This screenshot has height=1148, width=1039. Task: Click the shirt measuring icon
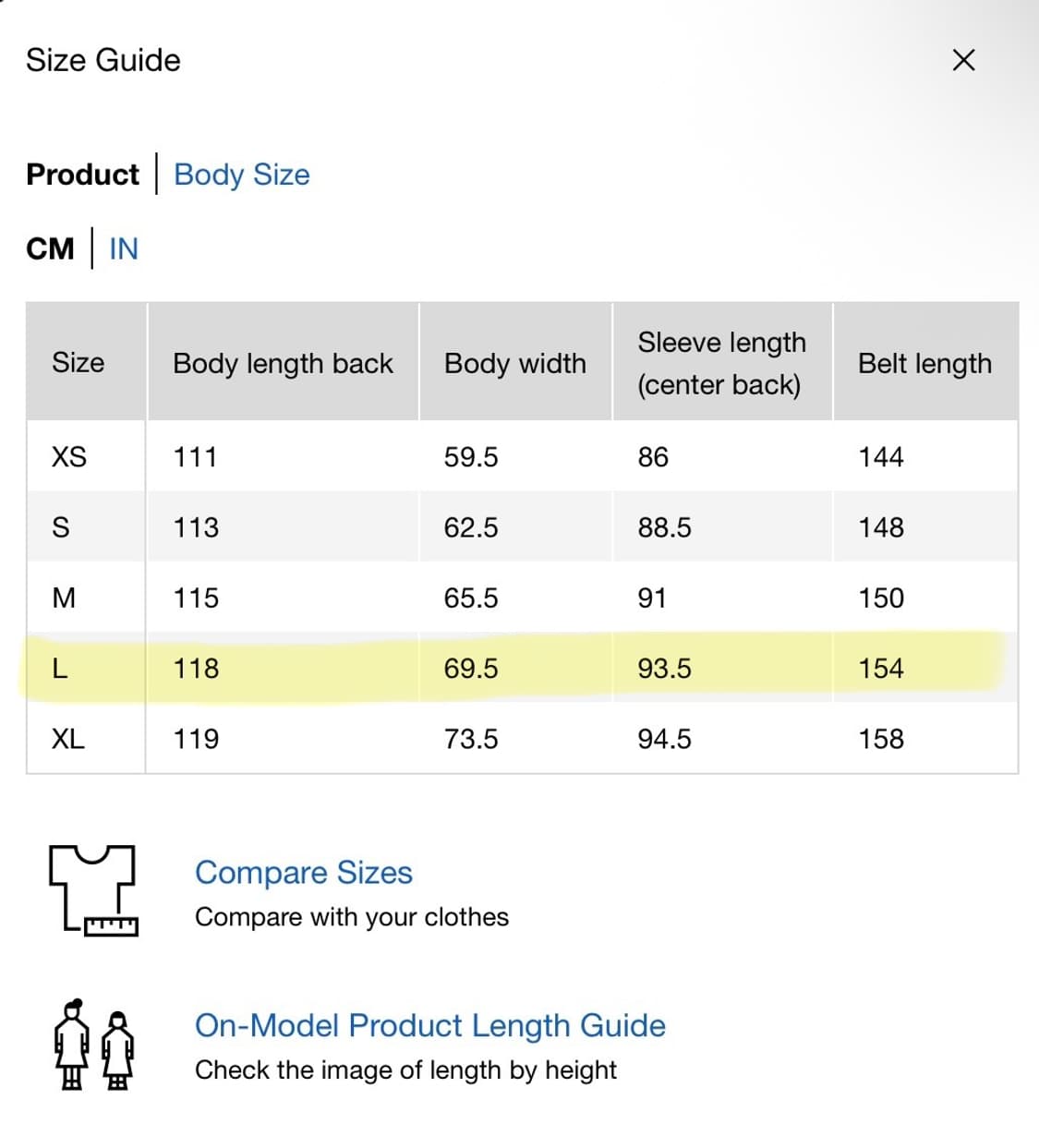click(93, 890)
